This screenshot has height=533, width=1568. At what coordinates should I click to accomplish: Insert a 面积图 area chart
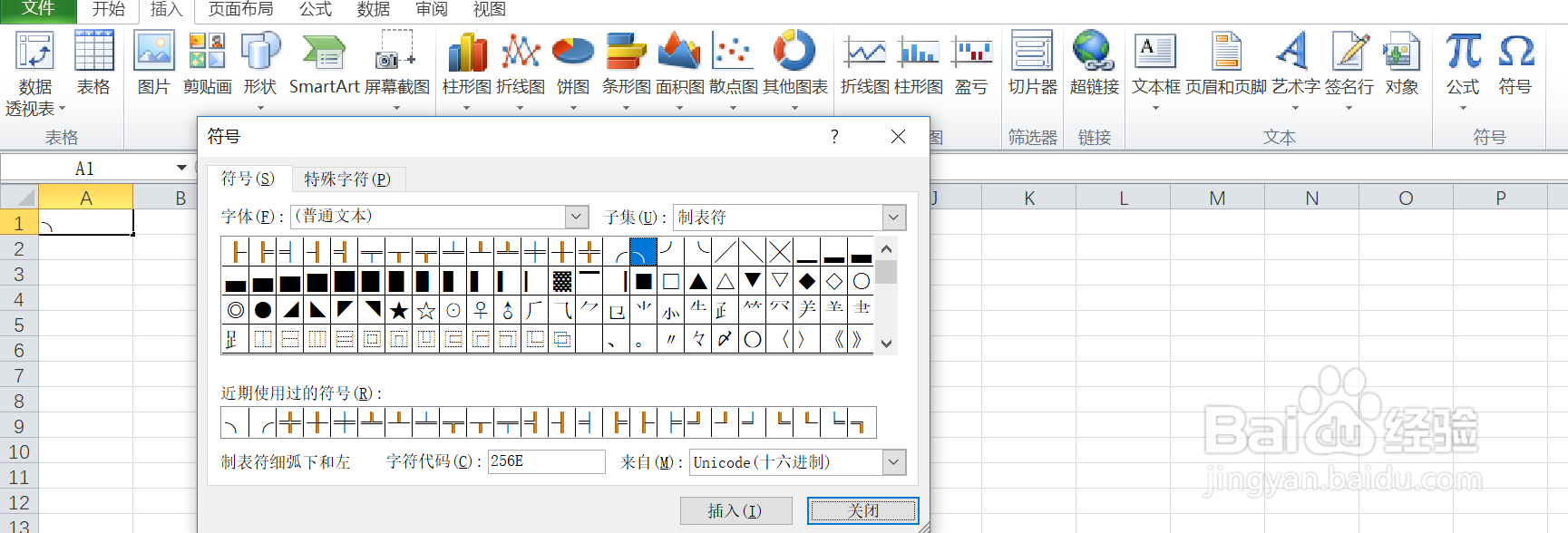click(680, 63)
